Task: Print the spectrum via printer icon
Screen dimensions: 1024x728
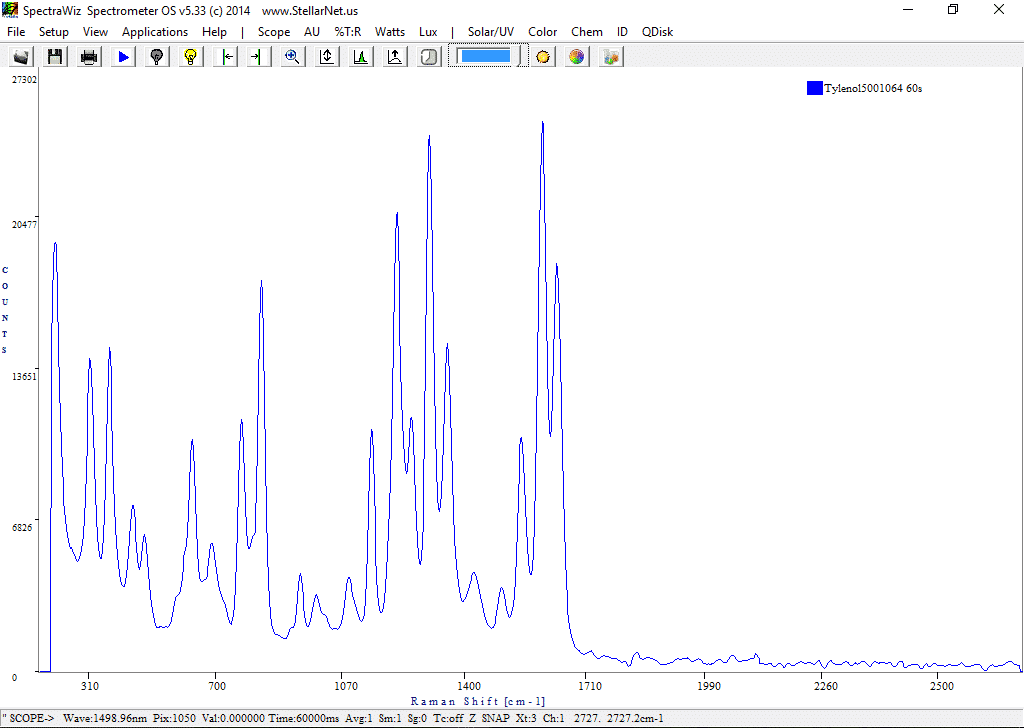Action: point(89,57)
